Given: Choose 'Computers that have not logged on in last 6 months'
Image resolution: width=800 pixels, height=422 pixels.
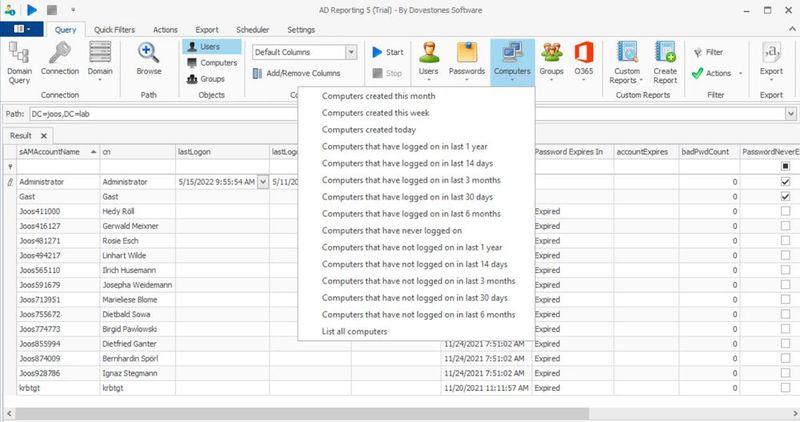Looking at the screenshot, I should click(x=416, y=315).
